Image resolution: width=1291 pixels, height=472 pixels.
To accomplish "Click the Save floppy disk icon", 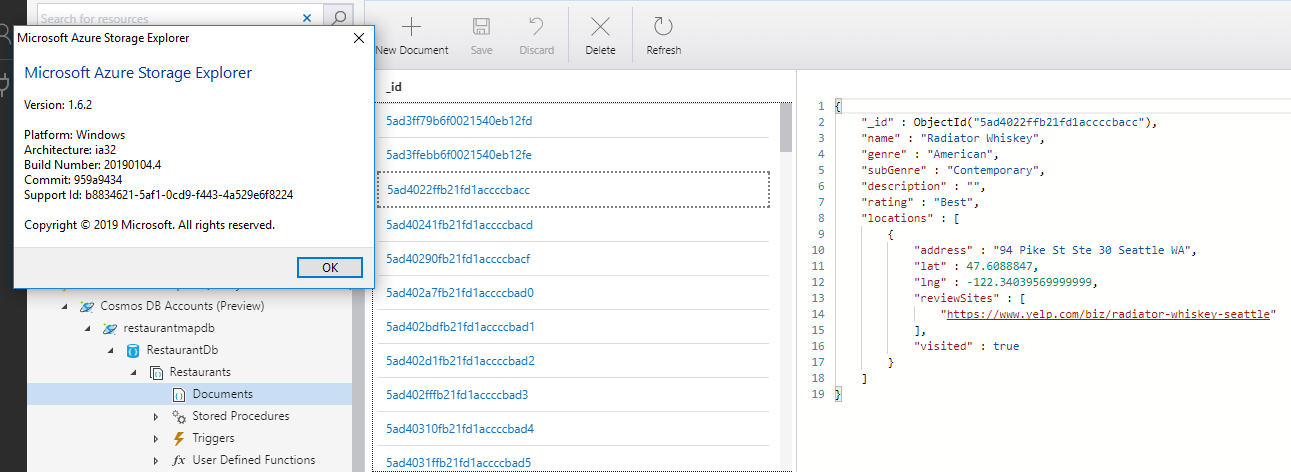I will click(481, 27).
